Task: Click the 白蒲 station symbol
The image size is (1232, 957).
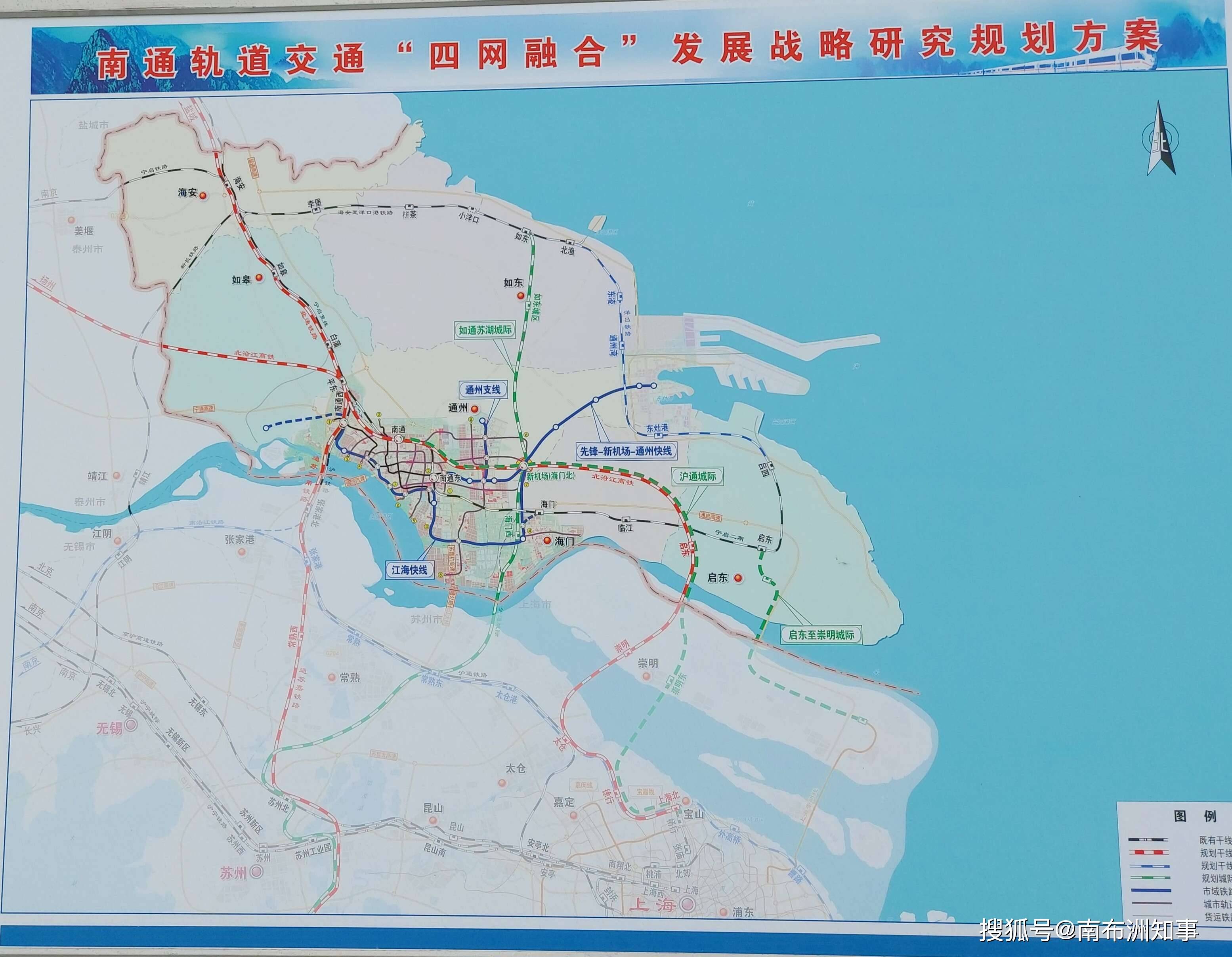Action: point(329,343)
